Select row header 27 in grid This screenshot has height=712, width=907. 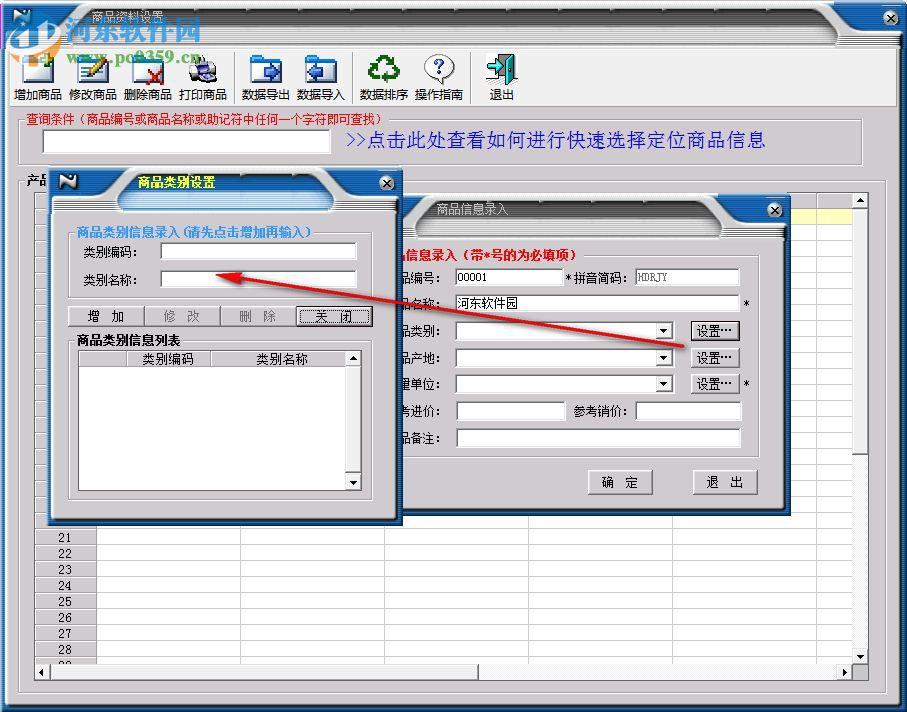pos(65,634)
